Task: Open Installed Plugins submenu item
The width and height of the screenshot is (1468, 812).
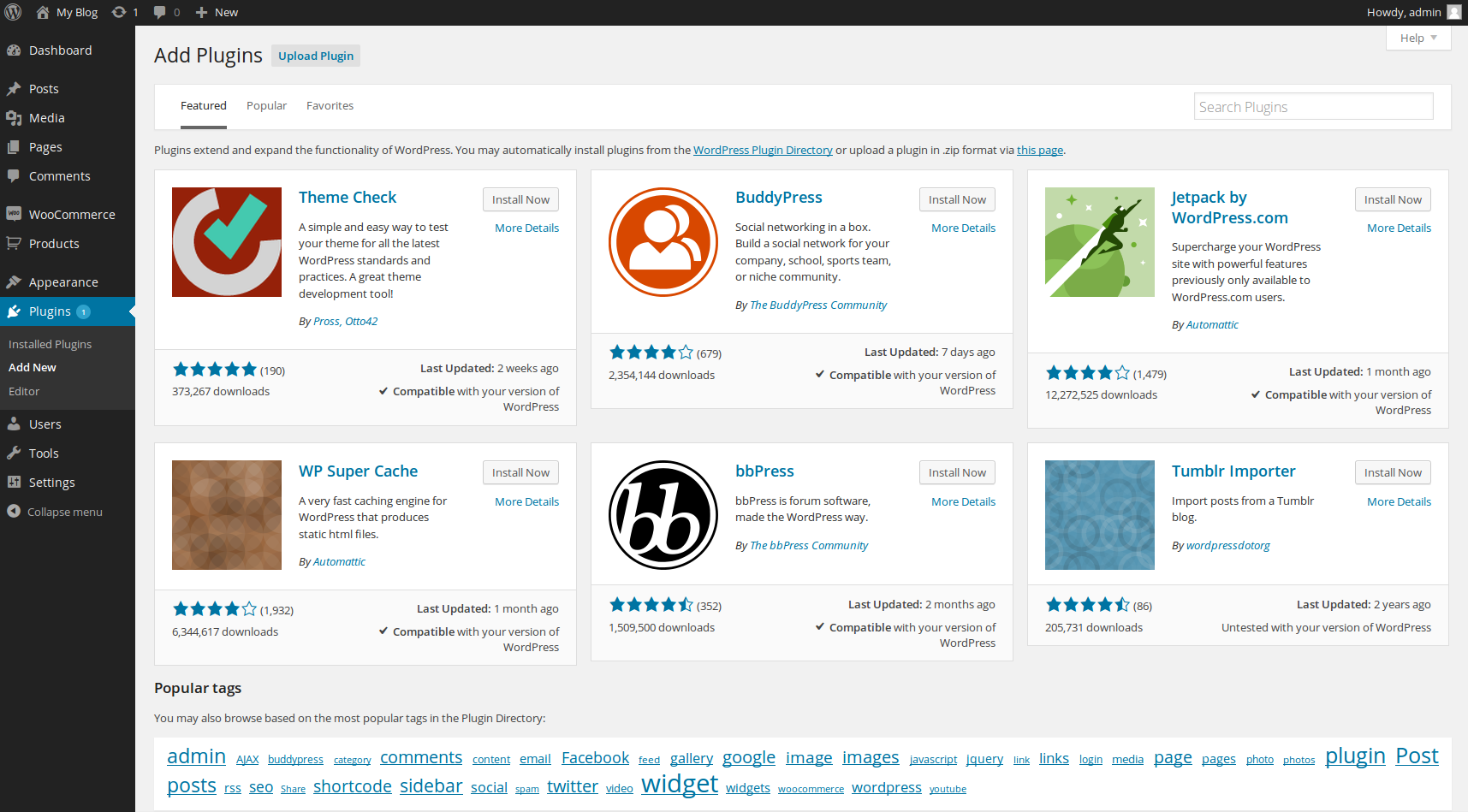Action: click(50, 344)
